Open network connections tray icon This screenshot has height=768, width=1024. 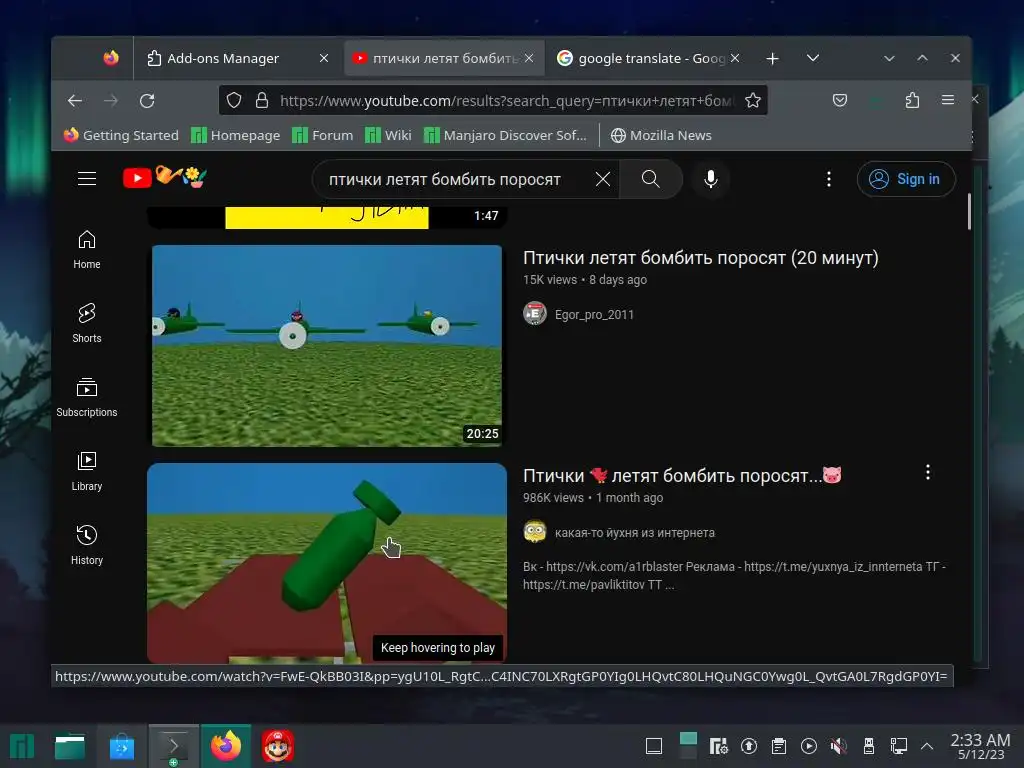point(899,746)
